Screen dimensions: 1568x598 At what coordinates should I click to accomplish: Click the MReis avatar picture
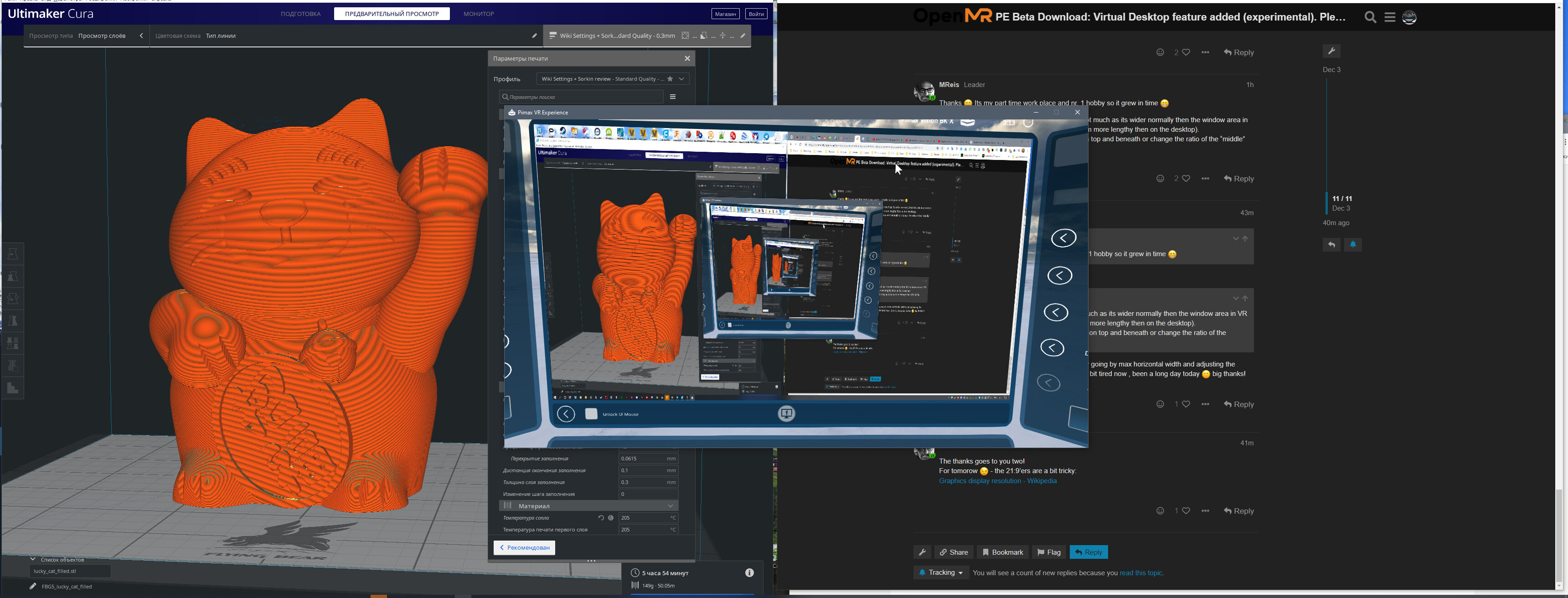click(x=924, y=91)
